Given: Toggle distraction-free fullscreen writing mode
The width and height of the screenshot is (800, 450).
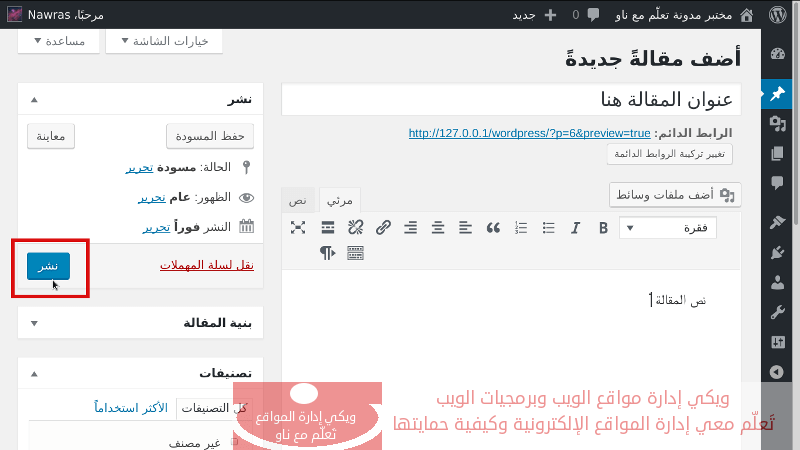Looking at the screenshot, I should coord(298,228).
